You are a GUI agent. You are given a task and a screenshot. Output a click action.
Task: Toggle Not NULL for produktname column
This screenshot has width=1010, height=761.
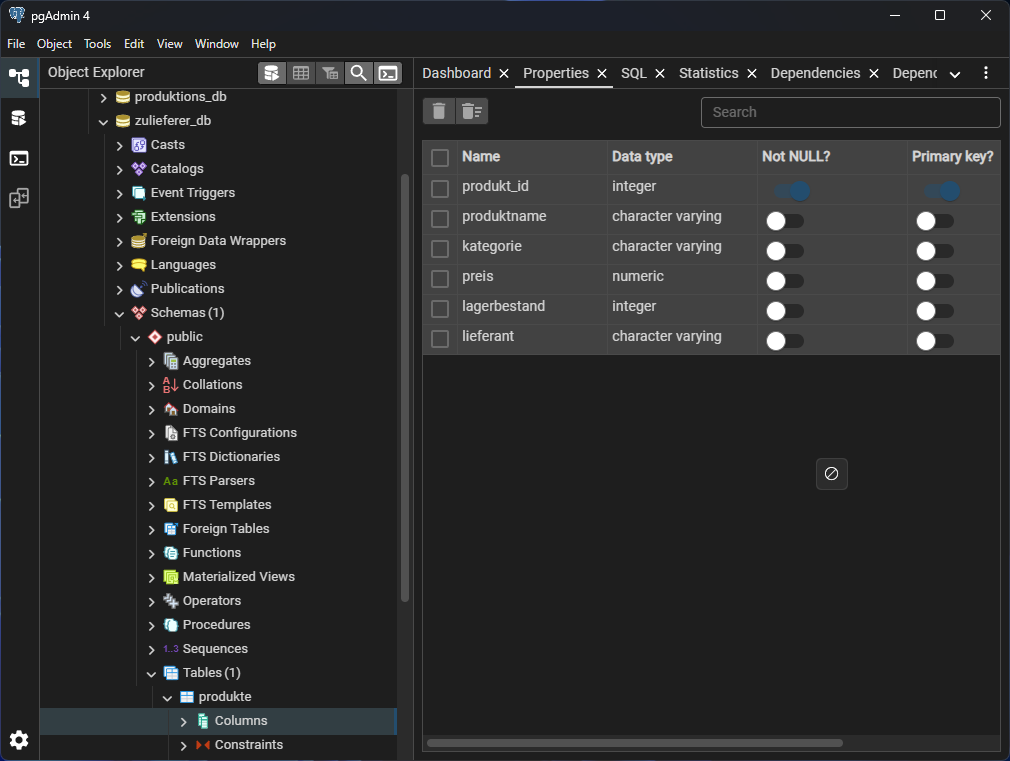(x=785, y=221)
